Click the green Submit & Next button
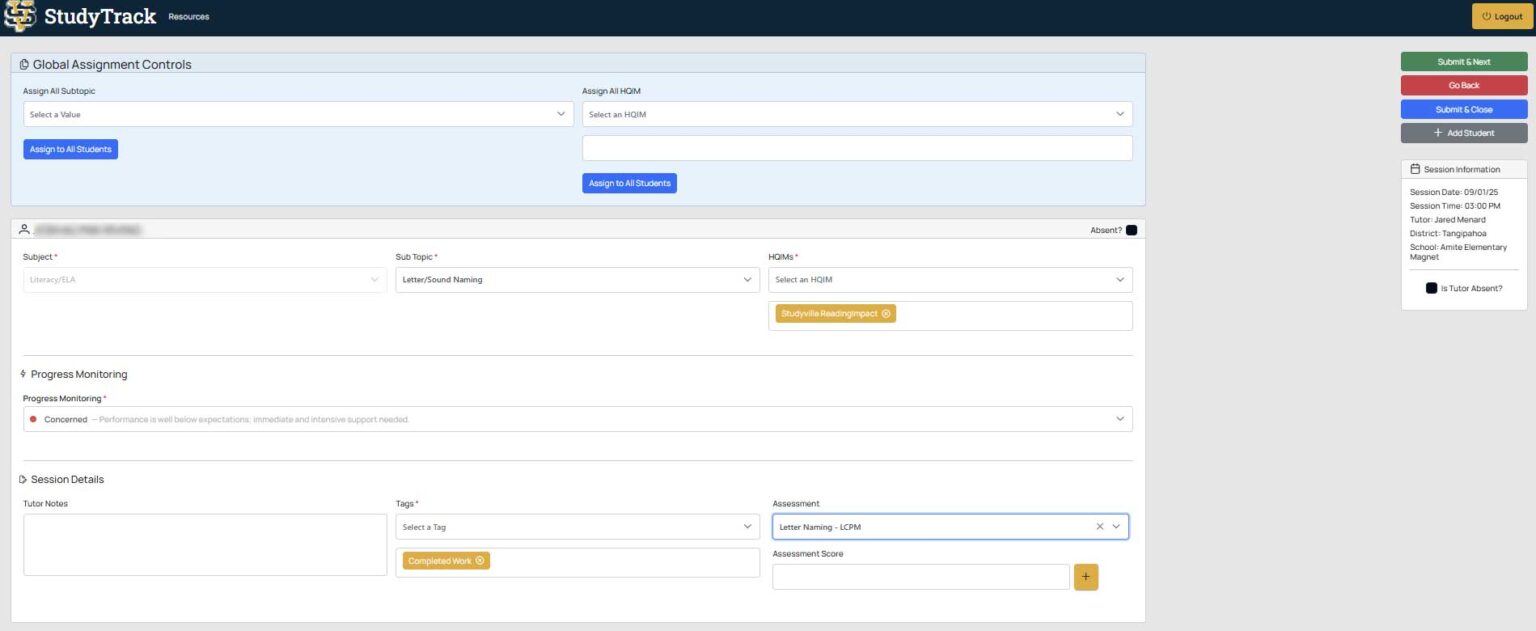1536x631 pixels. coord(1464,62)
